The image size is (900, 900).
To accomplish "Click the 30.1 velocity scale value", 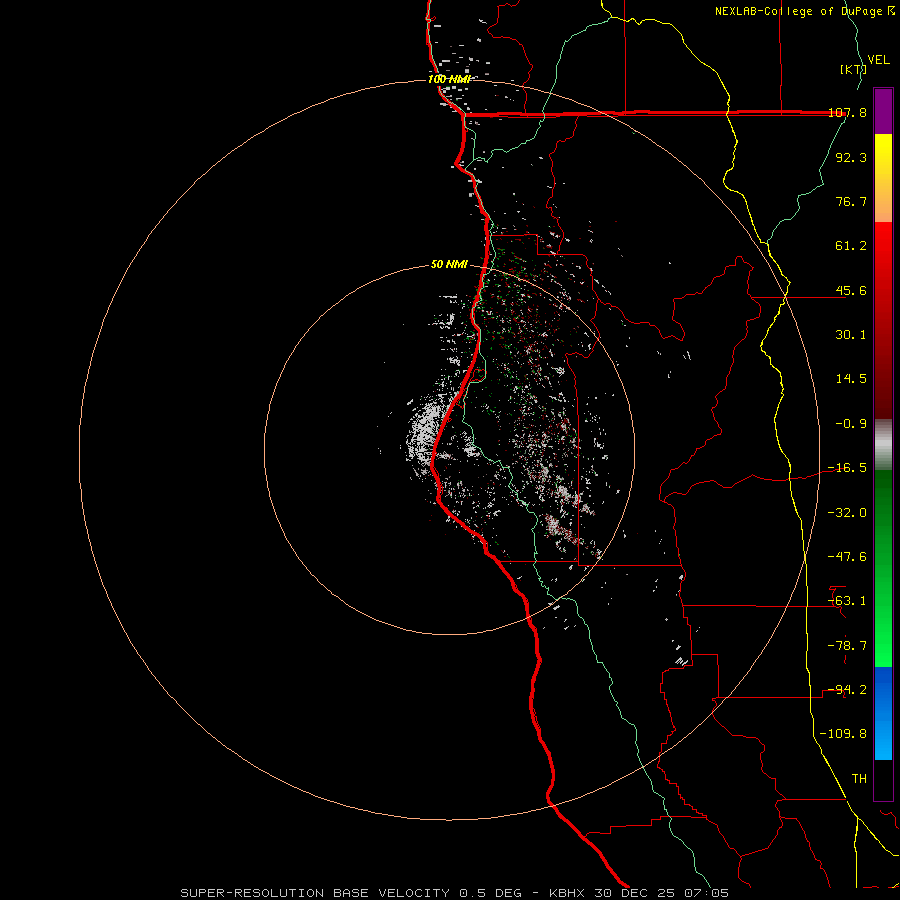I will tap(851, 335).
